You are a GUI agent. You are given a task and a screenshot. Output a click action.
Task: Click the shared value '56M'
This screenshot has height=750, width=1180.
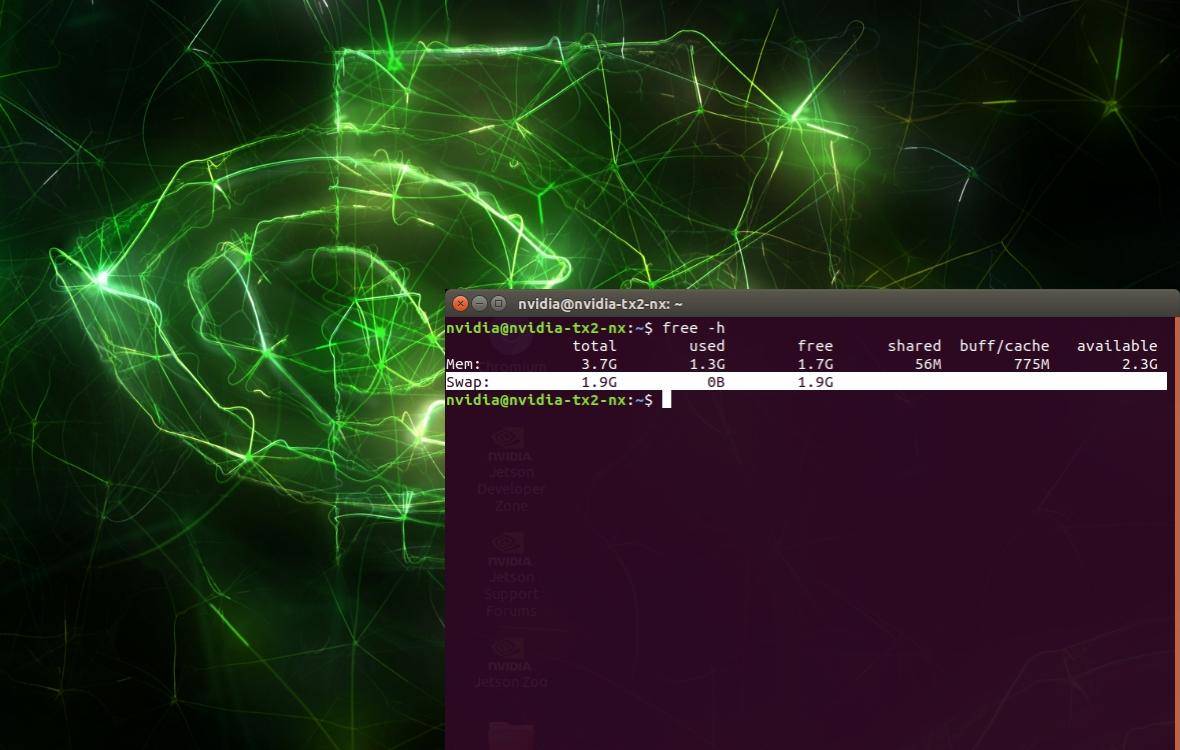pyautogui.click(x=928, y=364)
